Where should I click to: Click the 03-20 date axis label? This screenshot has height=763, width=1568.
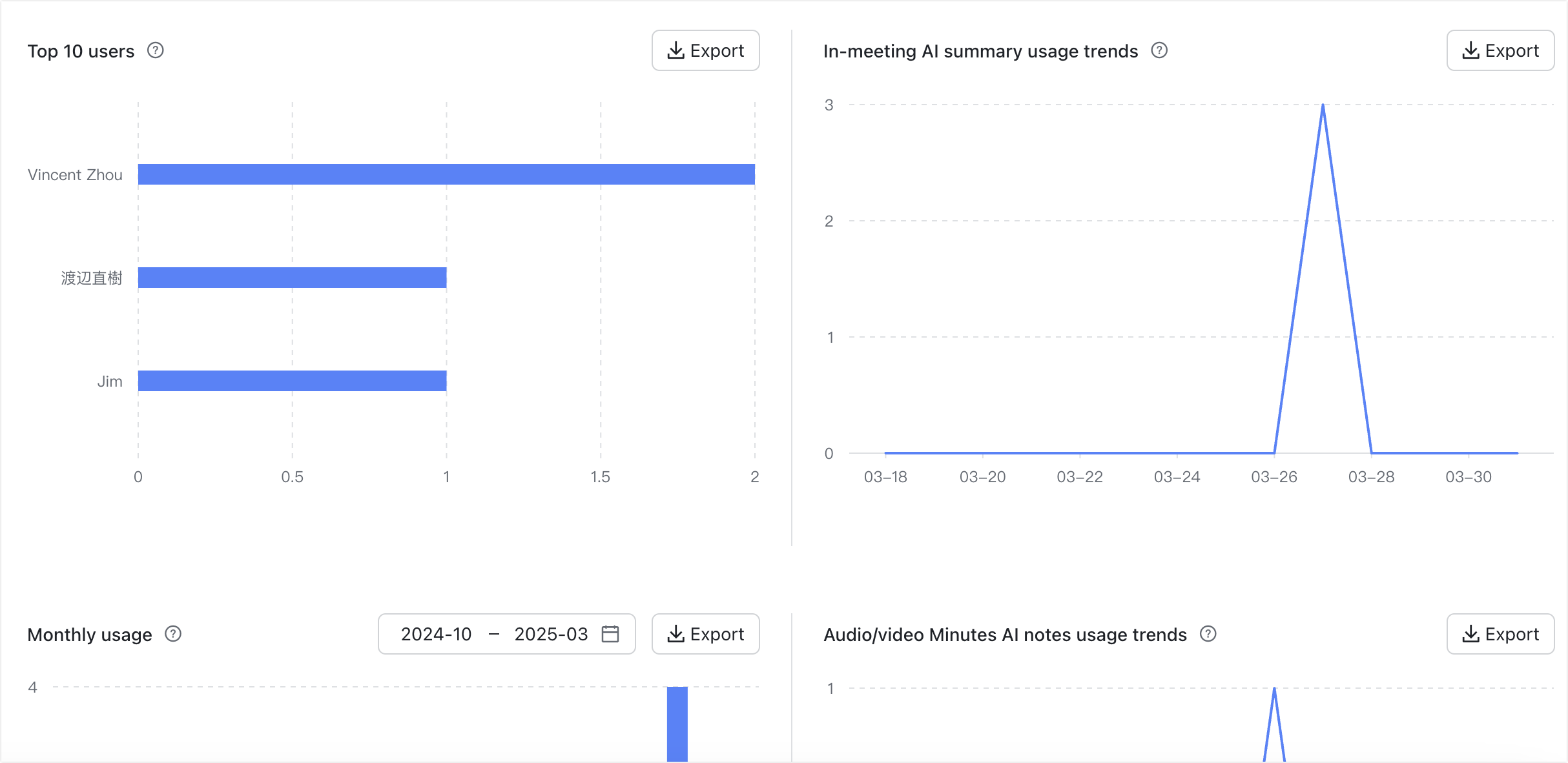(x=982, y=477)
